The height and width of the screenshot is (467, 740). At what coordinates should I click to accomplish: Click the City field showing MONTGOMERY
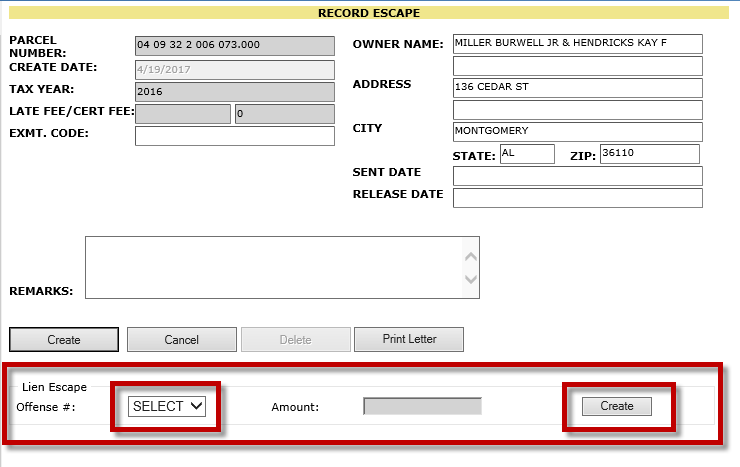[578, 132]
